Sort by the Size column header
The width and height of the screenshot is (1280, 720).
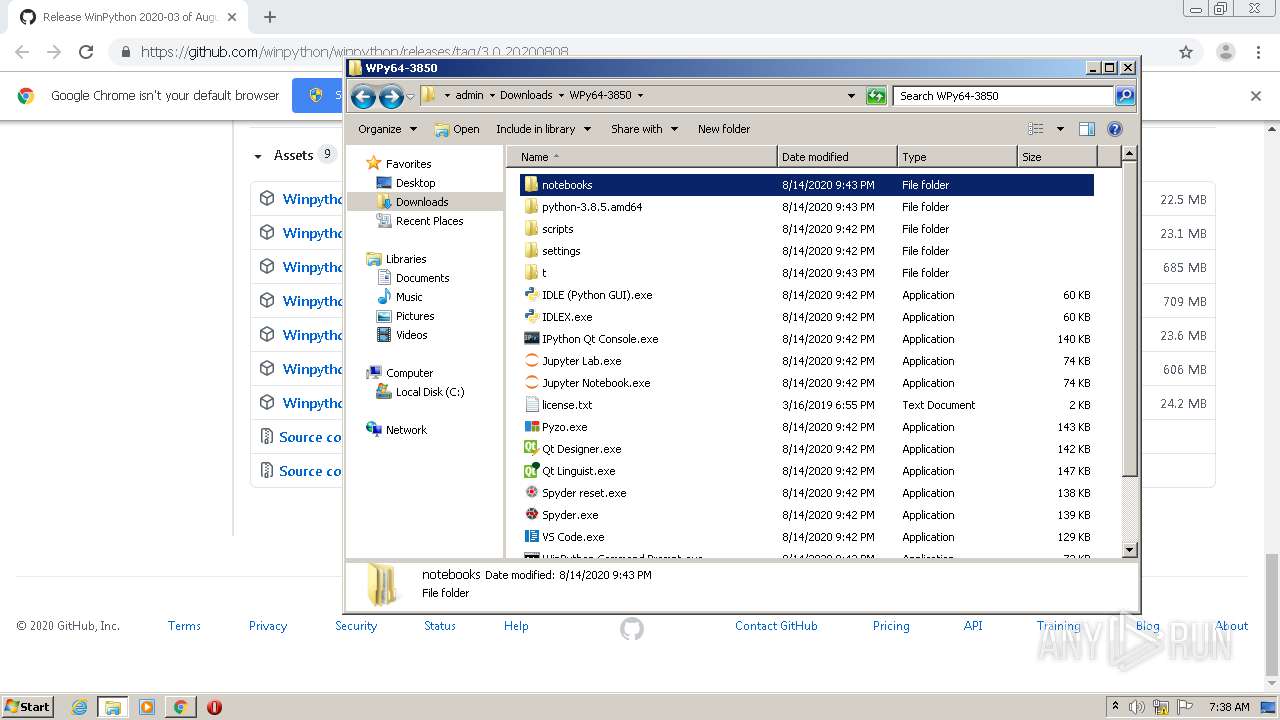[x=1057, y=157]
